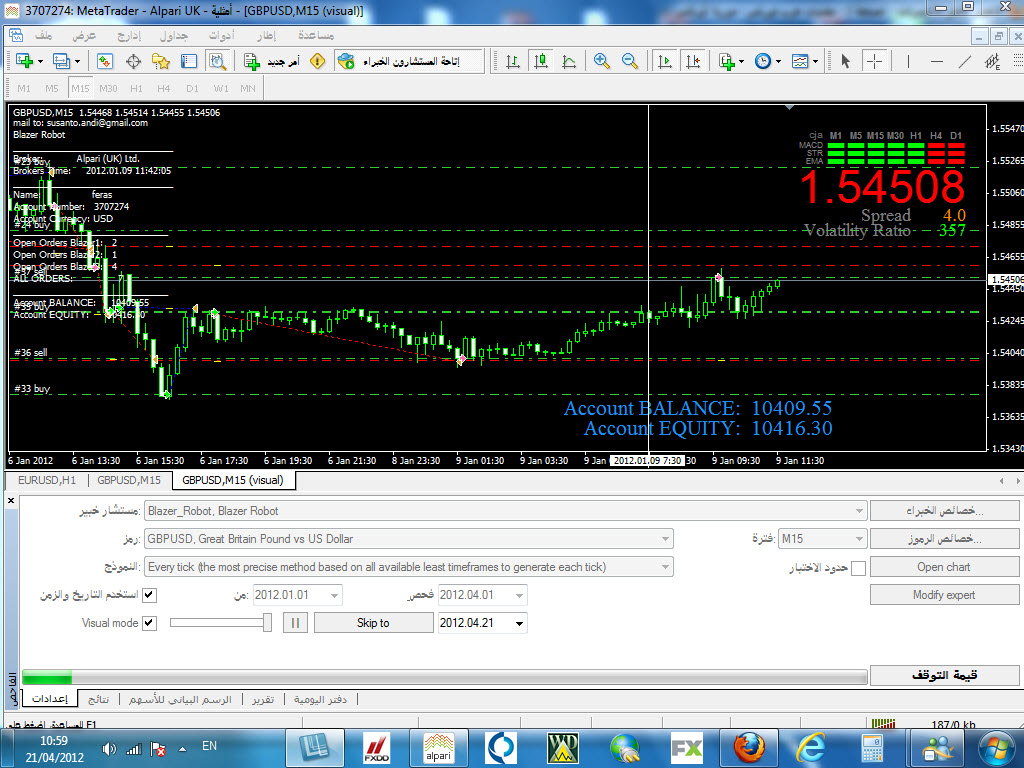Toggle the optimization checkbox
The height and width of the screenshot is (768, 1024).
tap(859, 568)
